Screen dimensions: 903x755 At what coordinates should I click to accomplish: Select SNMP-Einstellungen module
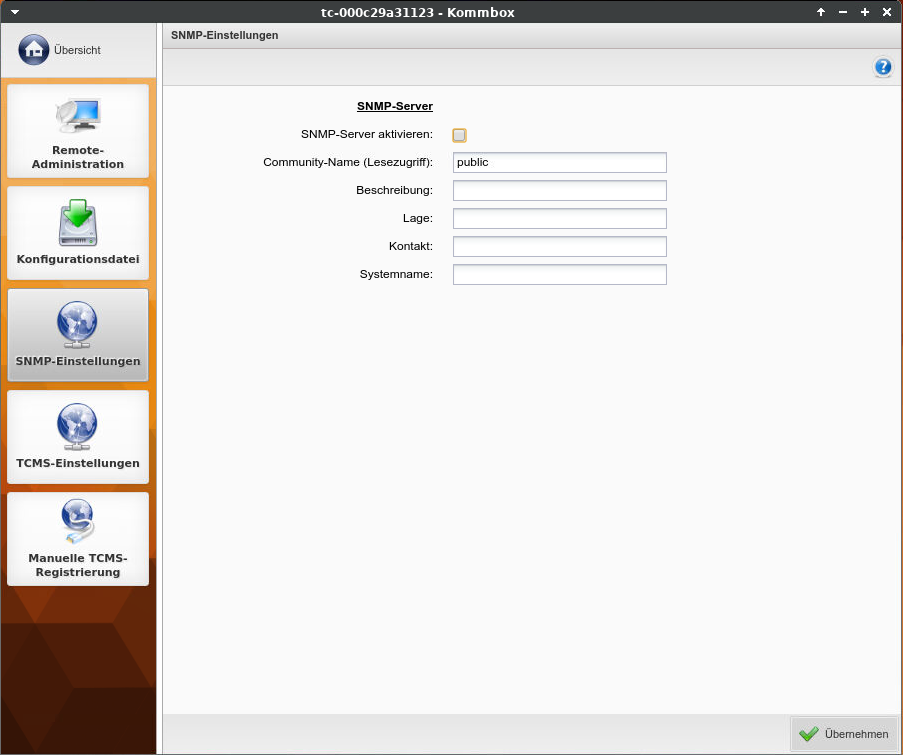(78, 335)
